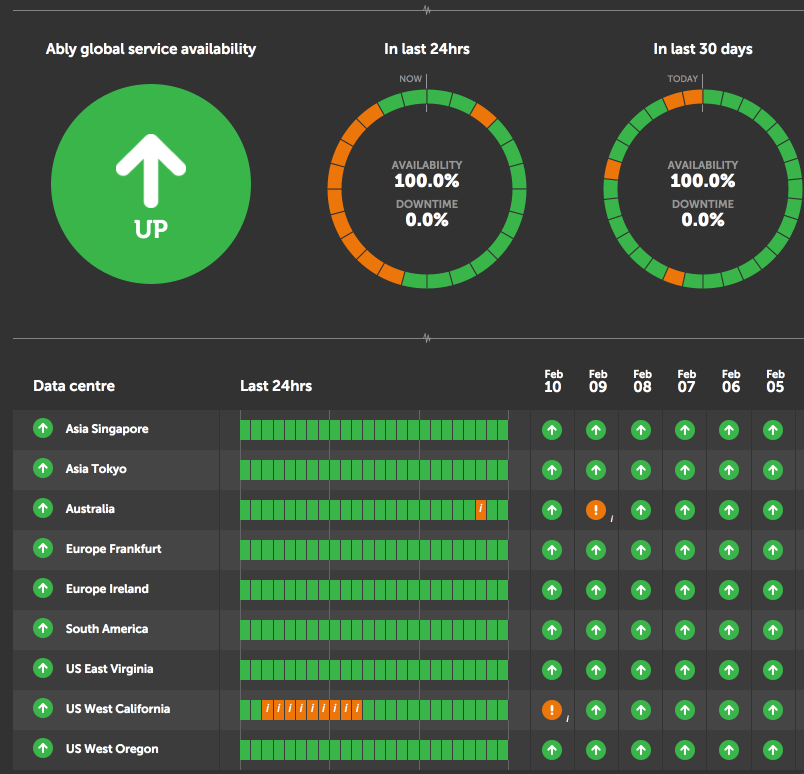The height and width of the screenshot is (774, 804).
Task: Click the Asia Tokyo data centre name
Action: 96,469
